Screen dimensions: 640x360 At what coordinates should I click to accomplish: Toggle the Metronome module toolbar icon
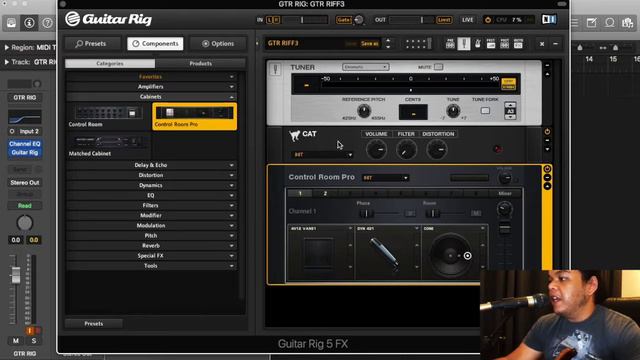click(x=478, y=44)
